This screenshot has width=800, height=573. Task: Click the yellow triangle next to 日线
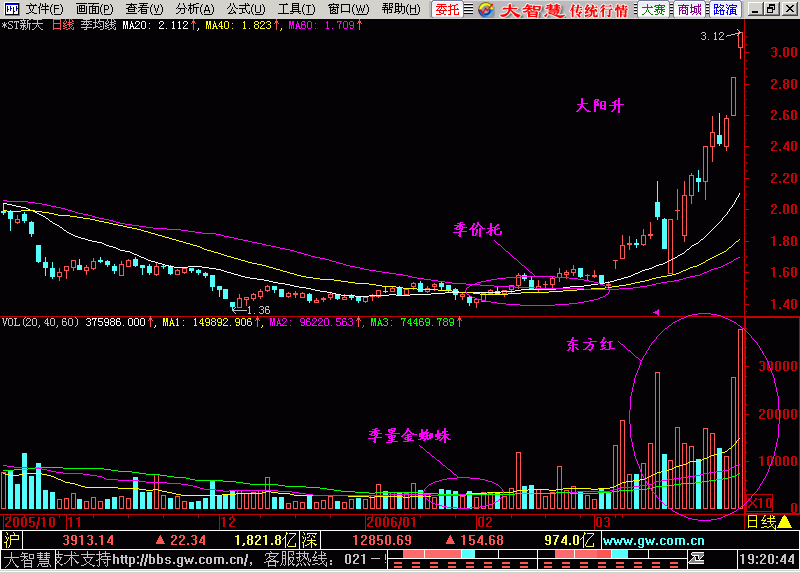click(785, 522)
